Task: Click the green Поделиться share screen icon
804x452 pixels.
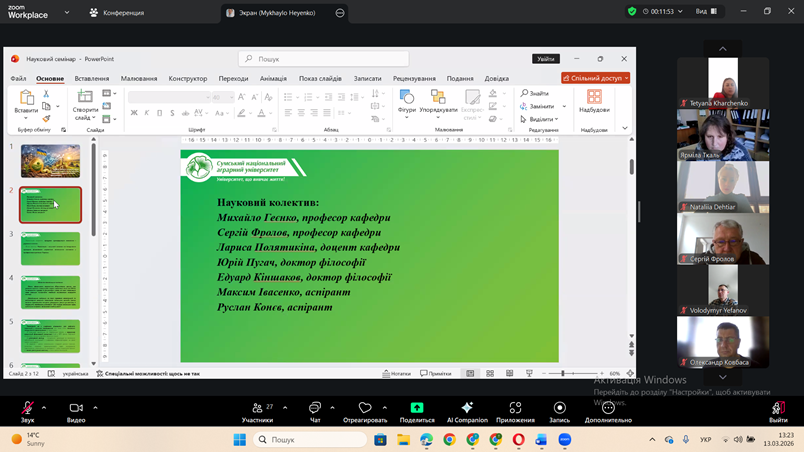Action: click(417, 408)
